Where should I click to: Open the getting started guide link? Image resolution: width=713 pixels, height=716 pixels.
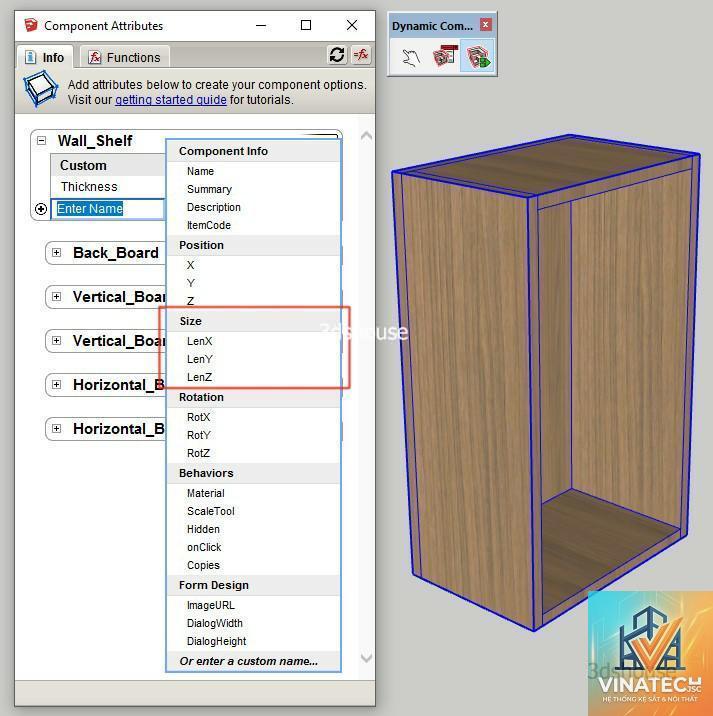(x=170, y=100)
